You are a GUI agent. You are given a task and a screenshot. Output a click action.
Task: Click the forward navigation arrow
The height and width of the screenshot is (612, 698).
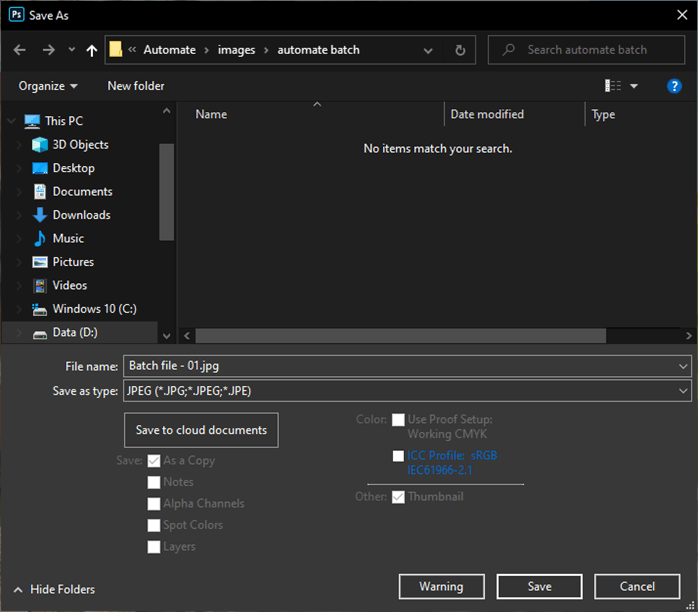click(x=48, y=50)
